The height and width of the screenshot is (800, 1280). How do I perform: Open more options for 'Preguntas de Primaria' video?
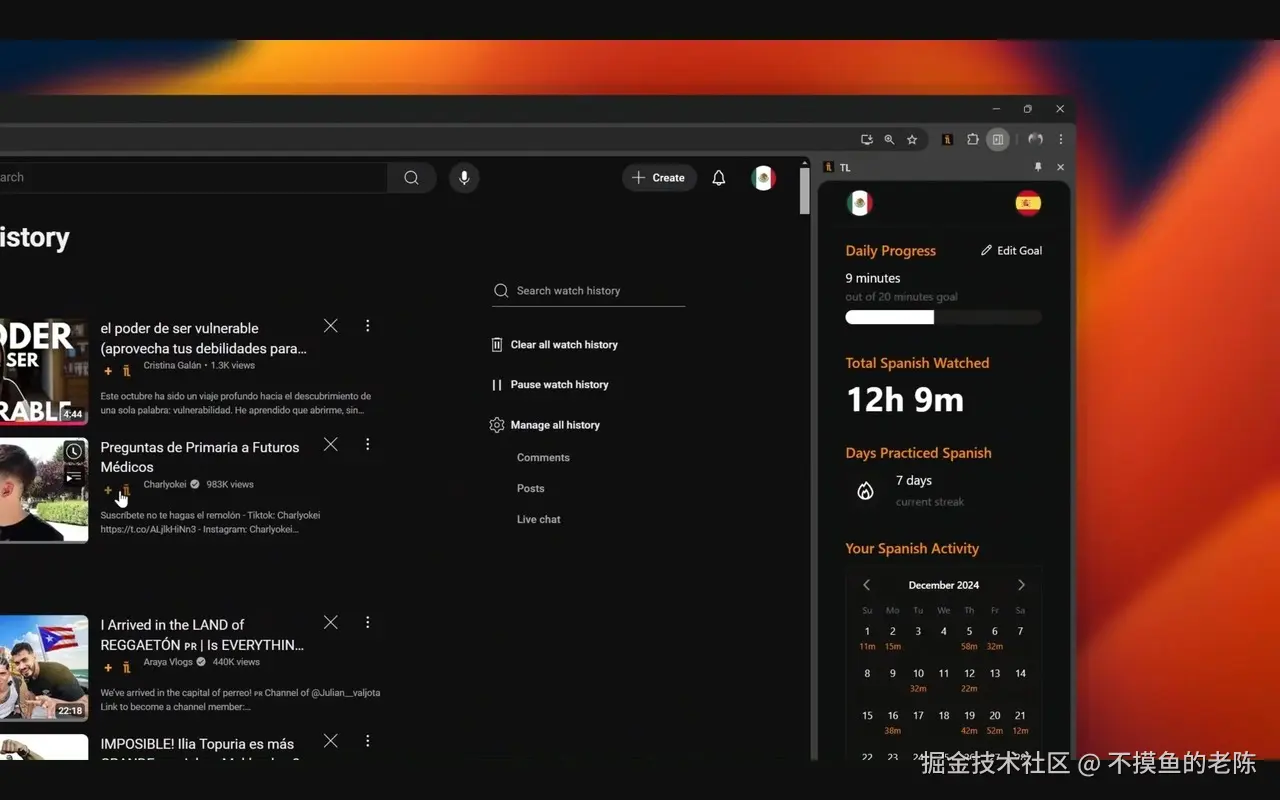[367, 444]
